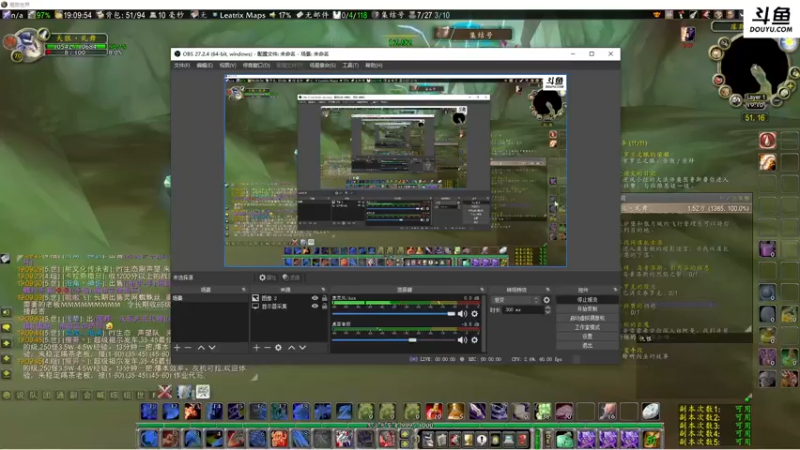Image resolution: width=800 pixels, height=450 pixels.
Task: Open transition properties gear icon
Action: click(x=546, y=300)
